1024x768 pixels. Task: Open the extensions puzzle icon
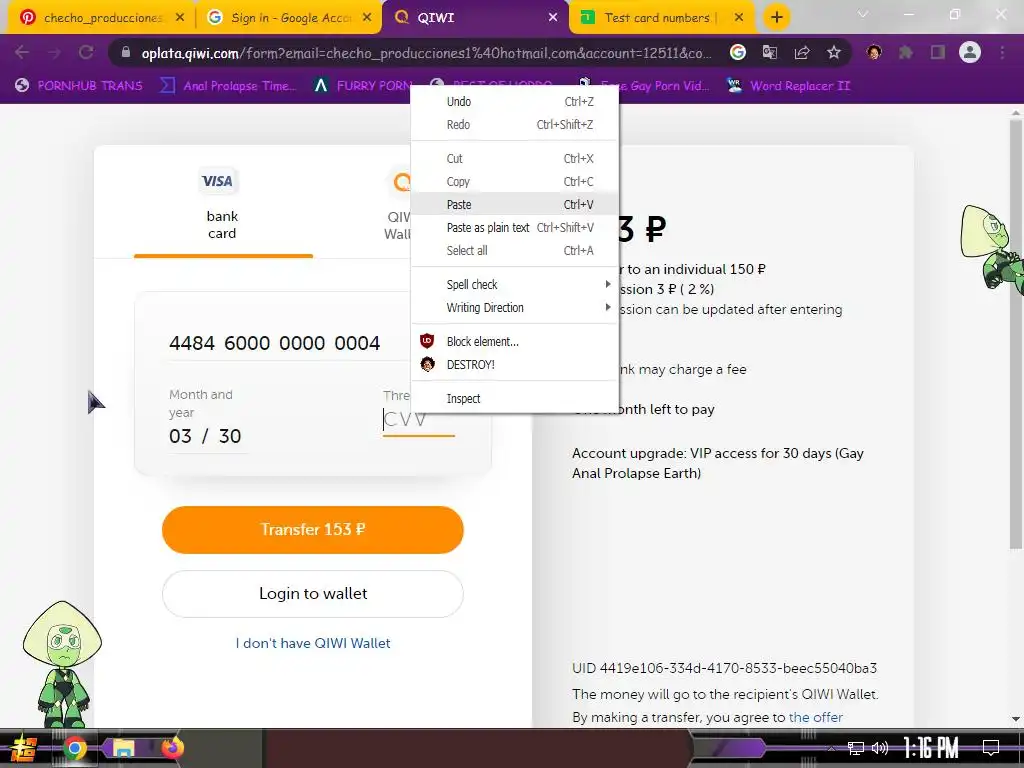tap(906, 52)
